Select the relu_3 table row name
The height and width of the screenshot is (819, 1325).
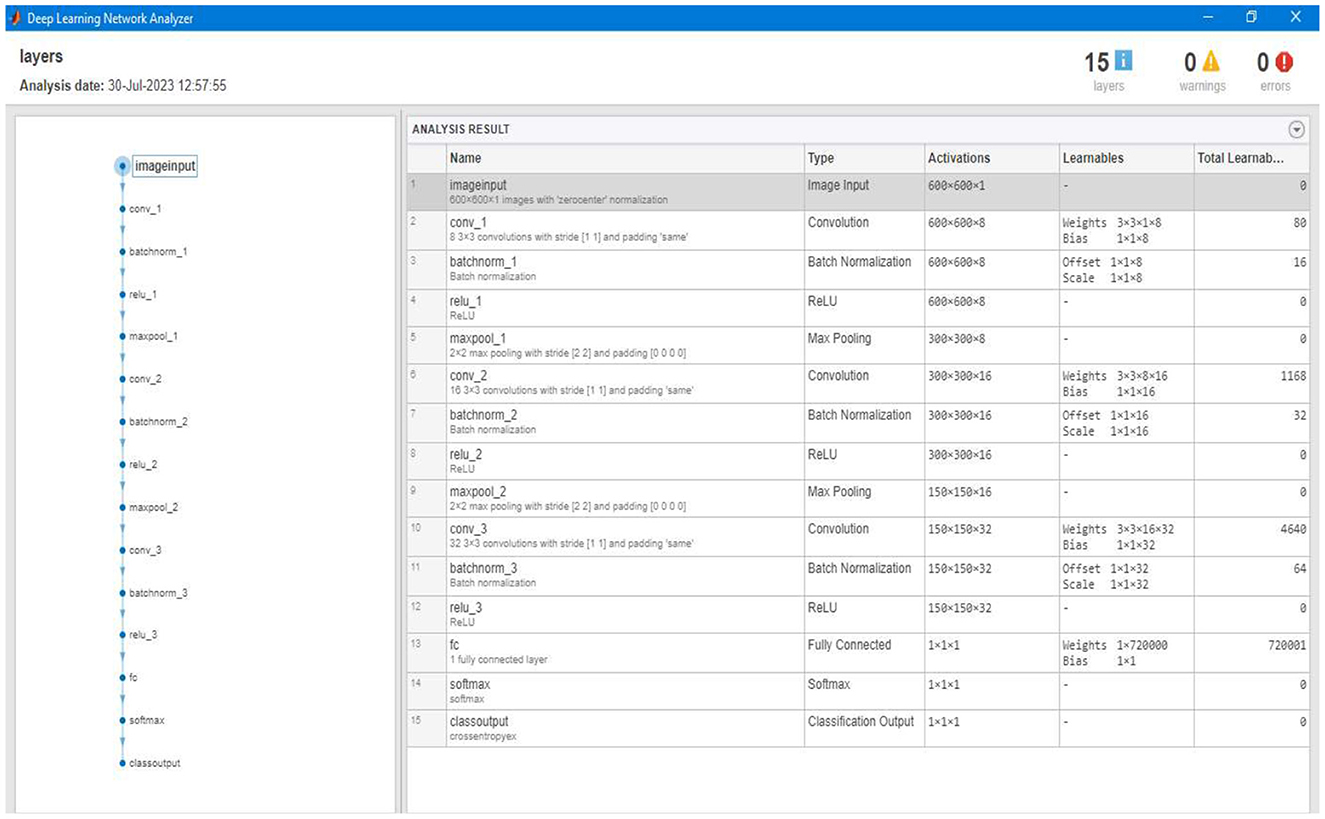tap(467, 607)
